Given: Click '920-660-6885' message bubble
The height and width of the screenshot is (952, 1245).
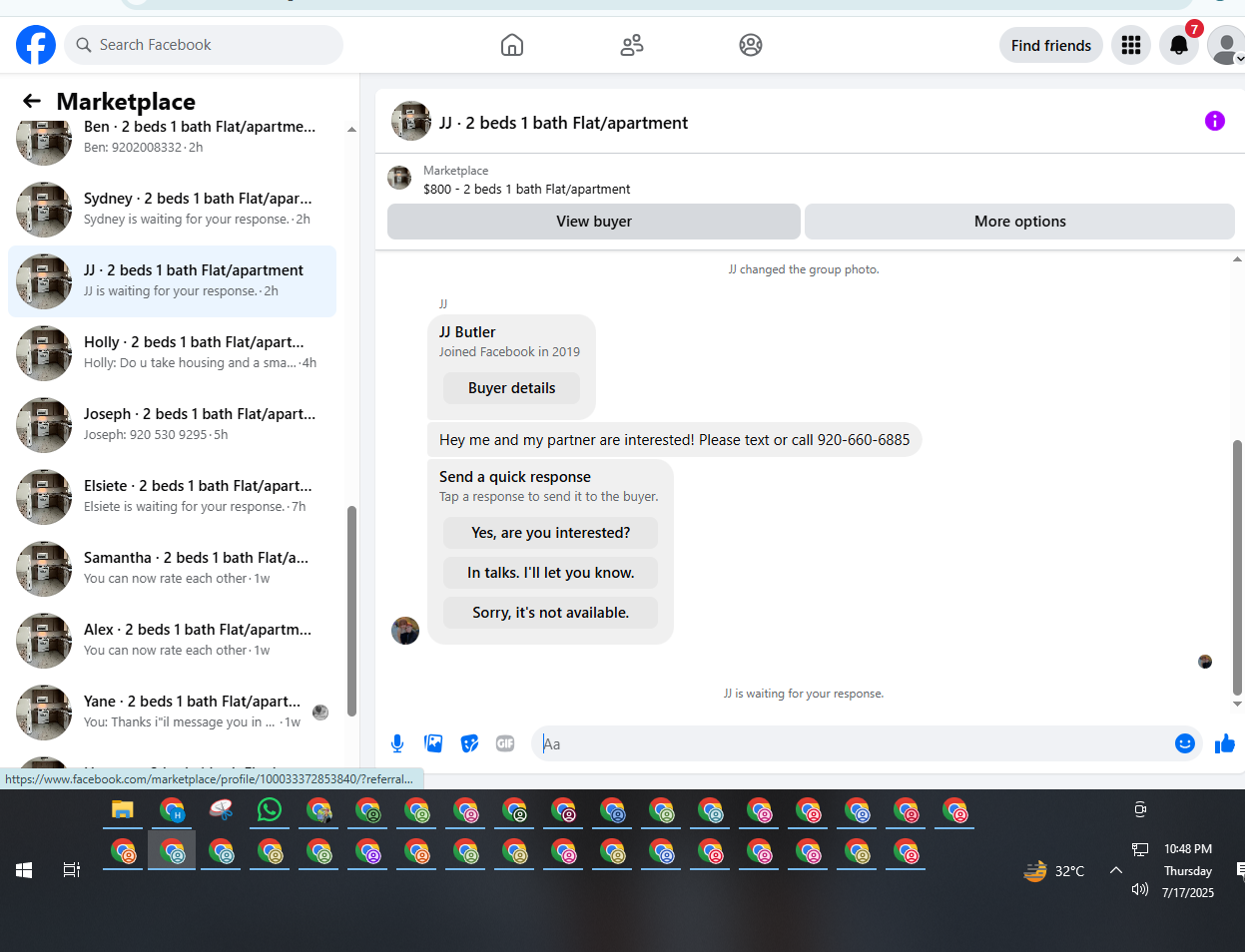Looking at the screenshot, I should pos(674,440).
